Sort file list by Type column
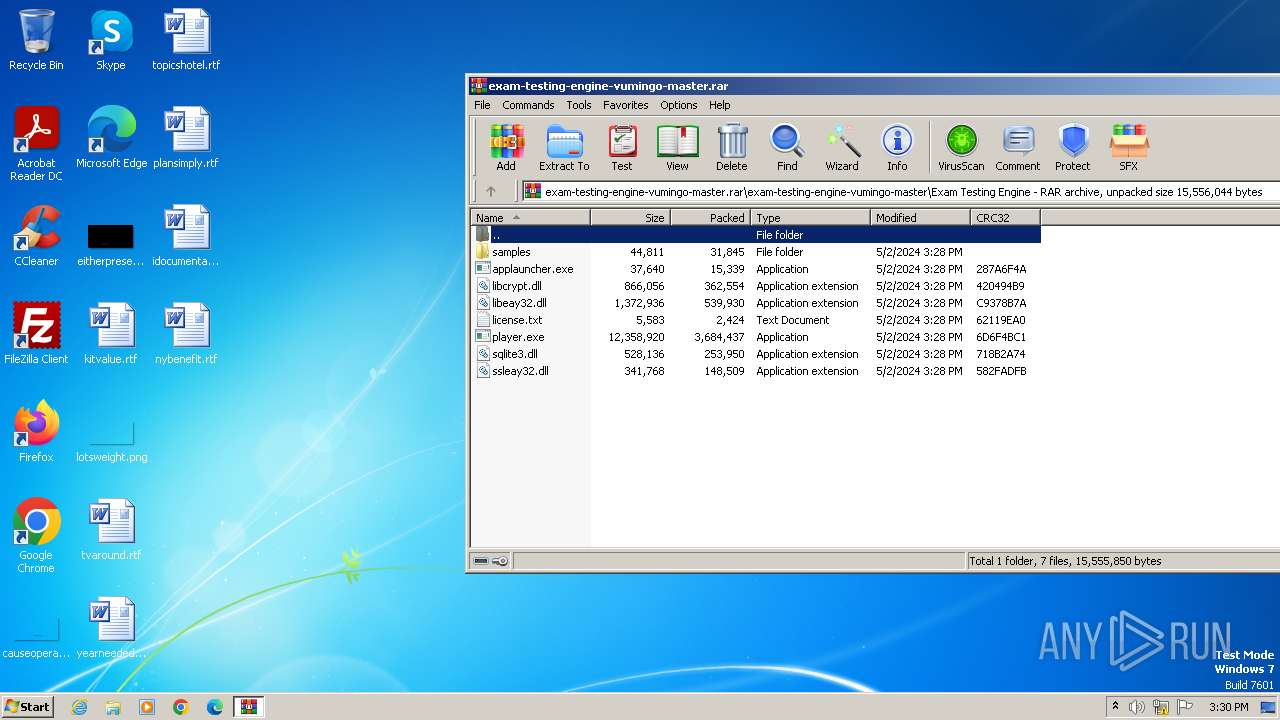The height and width of the screenshot is (720, 1280). coord(810,217)
